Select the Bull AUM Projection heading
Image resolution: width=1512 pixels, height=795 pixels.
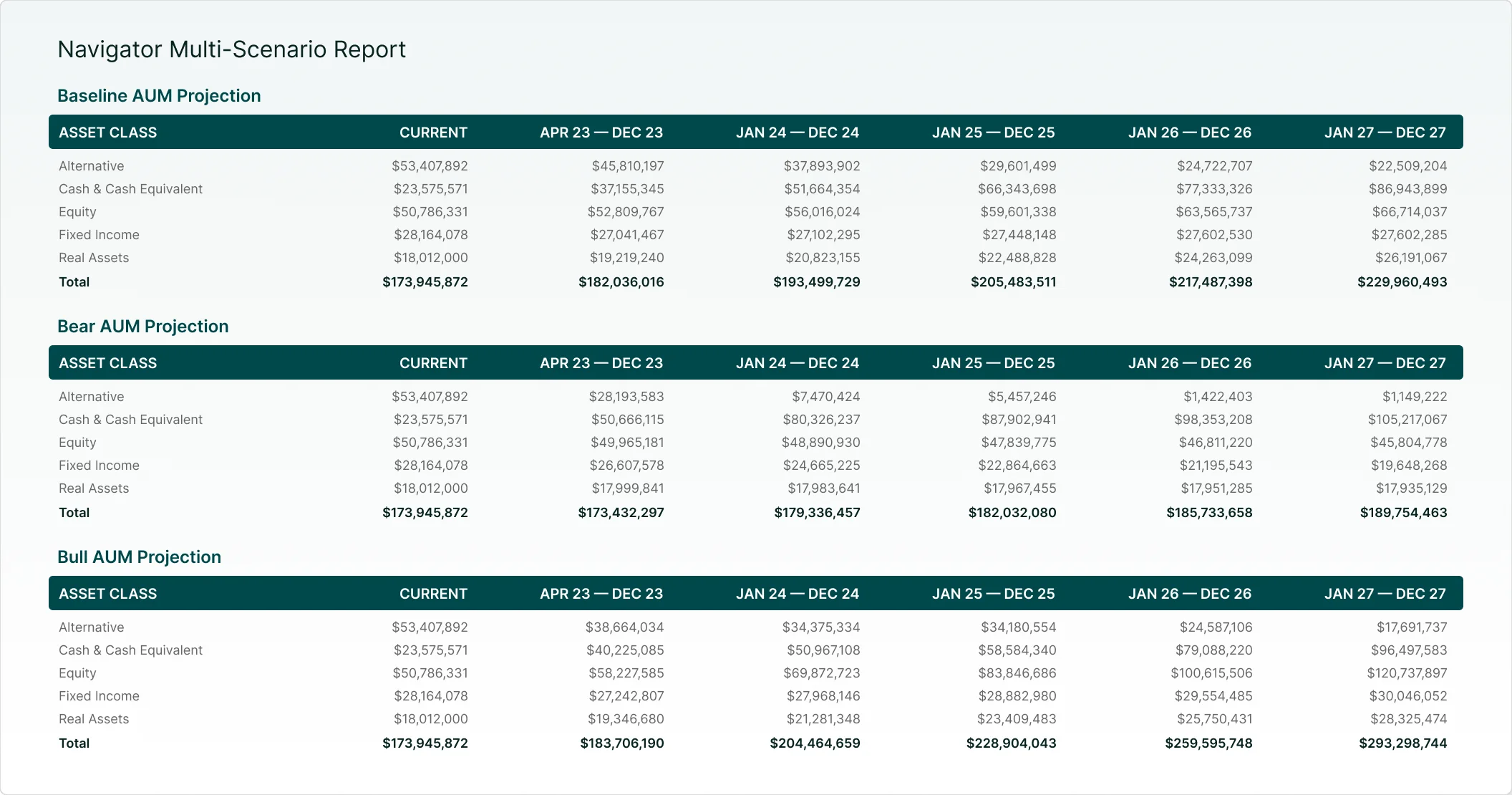coord(139,557)
